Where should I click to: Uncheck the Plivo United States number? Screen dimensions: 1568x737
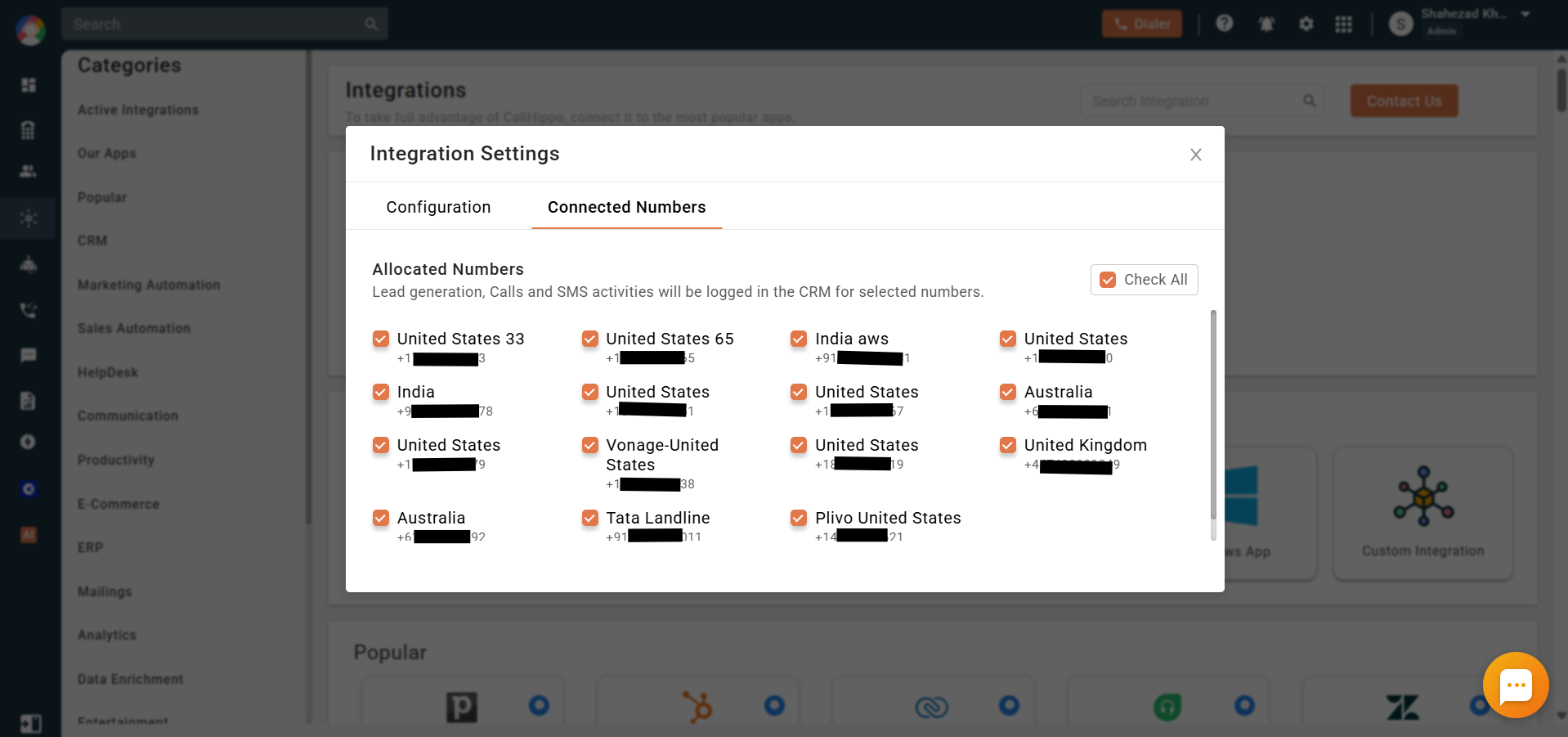point(799,518)
